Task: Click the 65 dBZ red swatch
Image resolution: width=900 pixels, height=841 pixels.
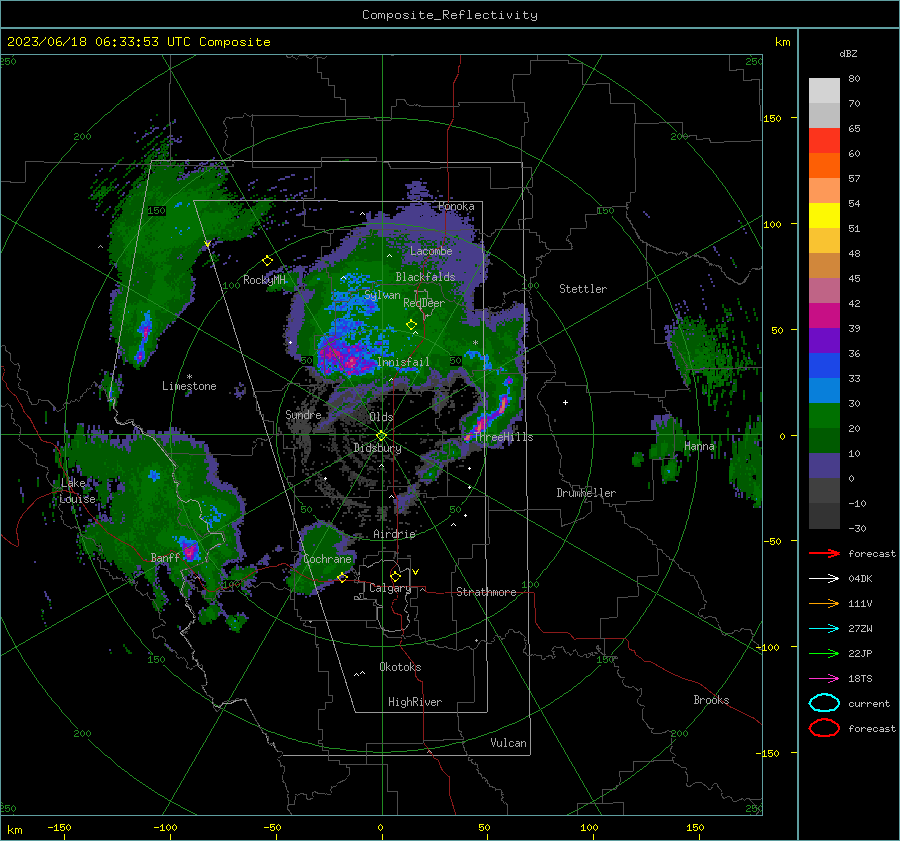Action: coord(824,141)
